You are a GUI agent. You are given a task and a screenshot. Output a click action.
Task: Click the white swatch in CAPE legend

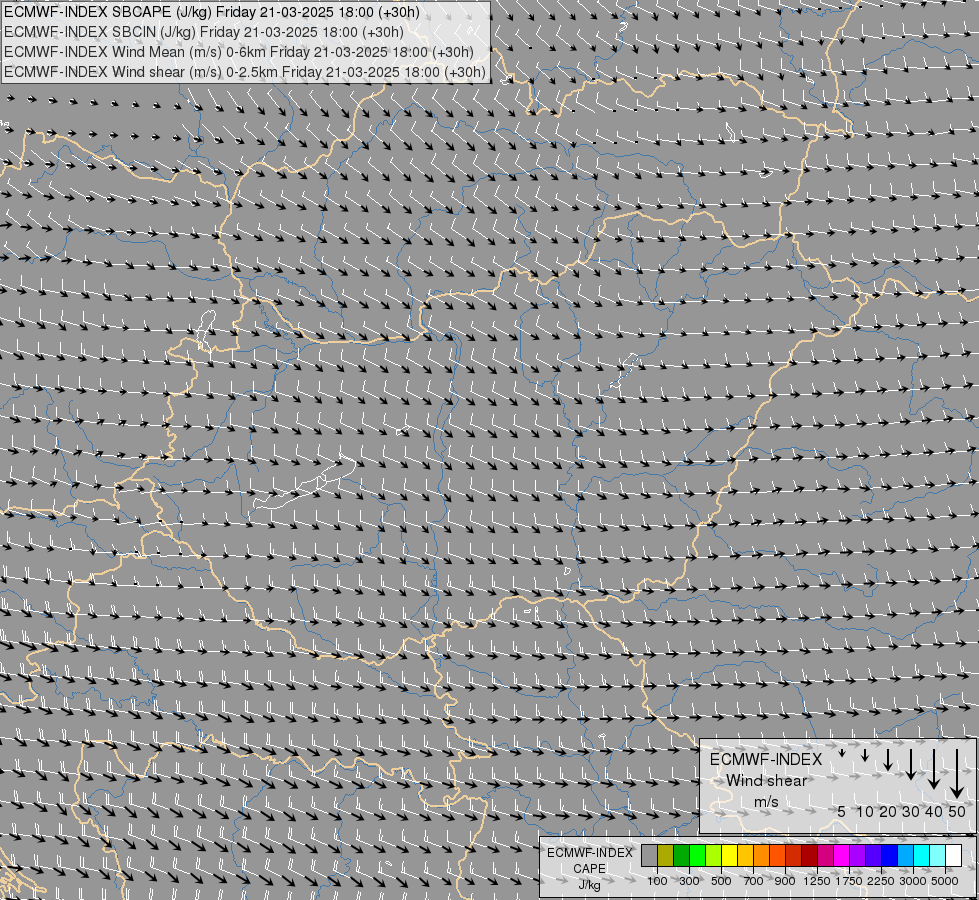click(x=953, y=856)
